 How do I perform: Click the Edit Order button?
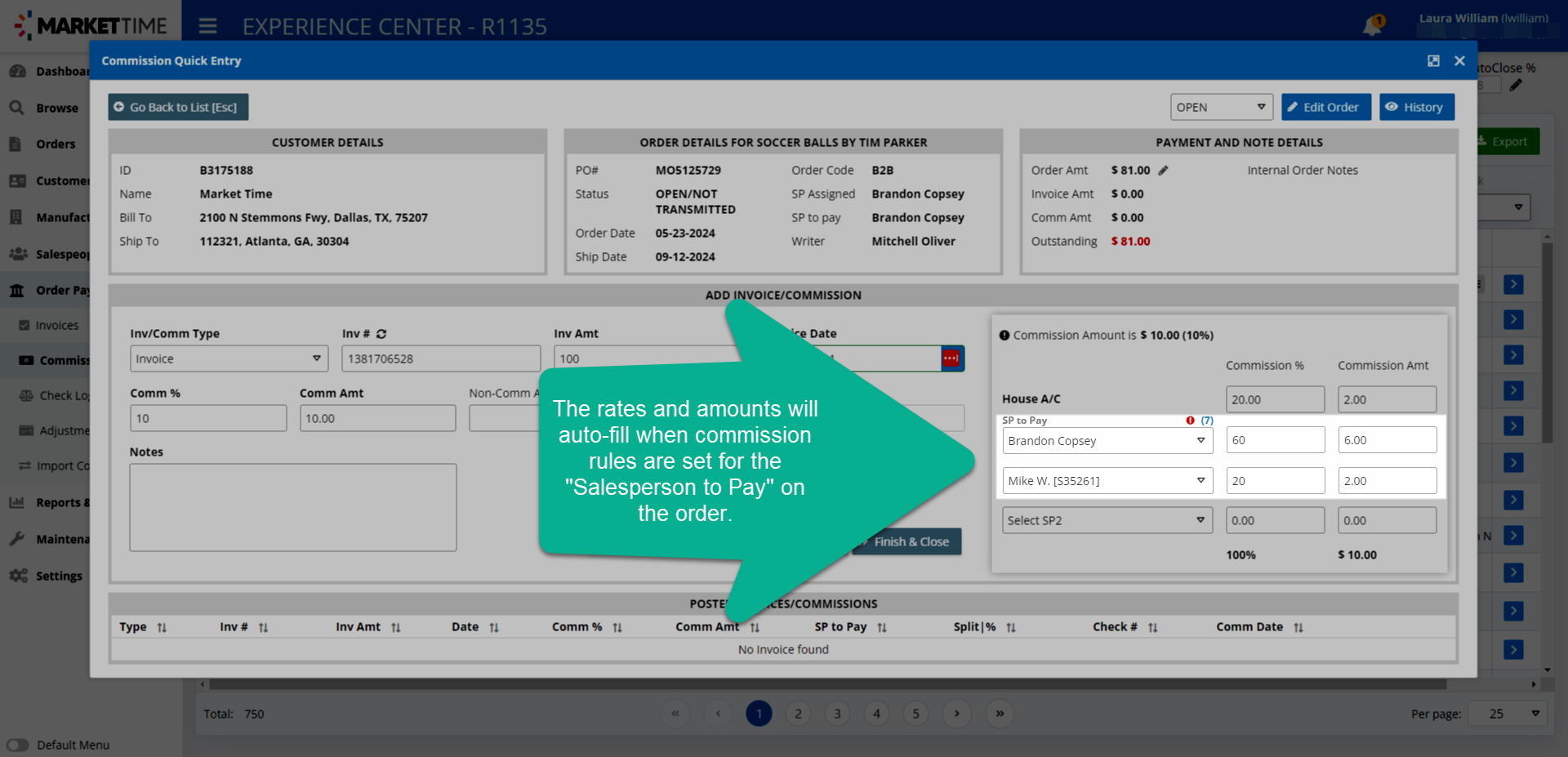tap(1325, 107)
